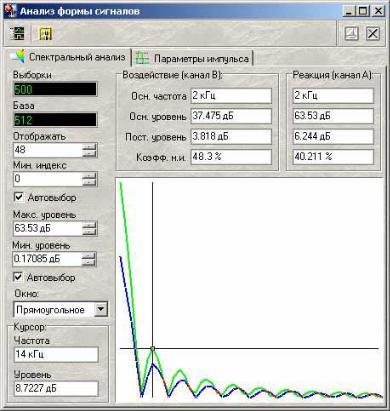Toggle Автовыбор checkbox under Мин. индекс
Viewport: 390px width, 411px height.
(19, 197)
